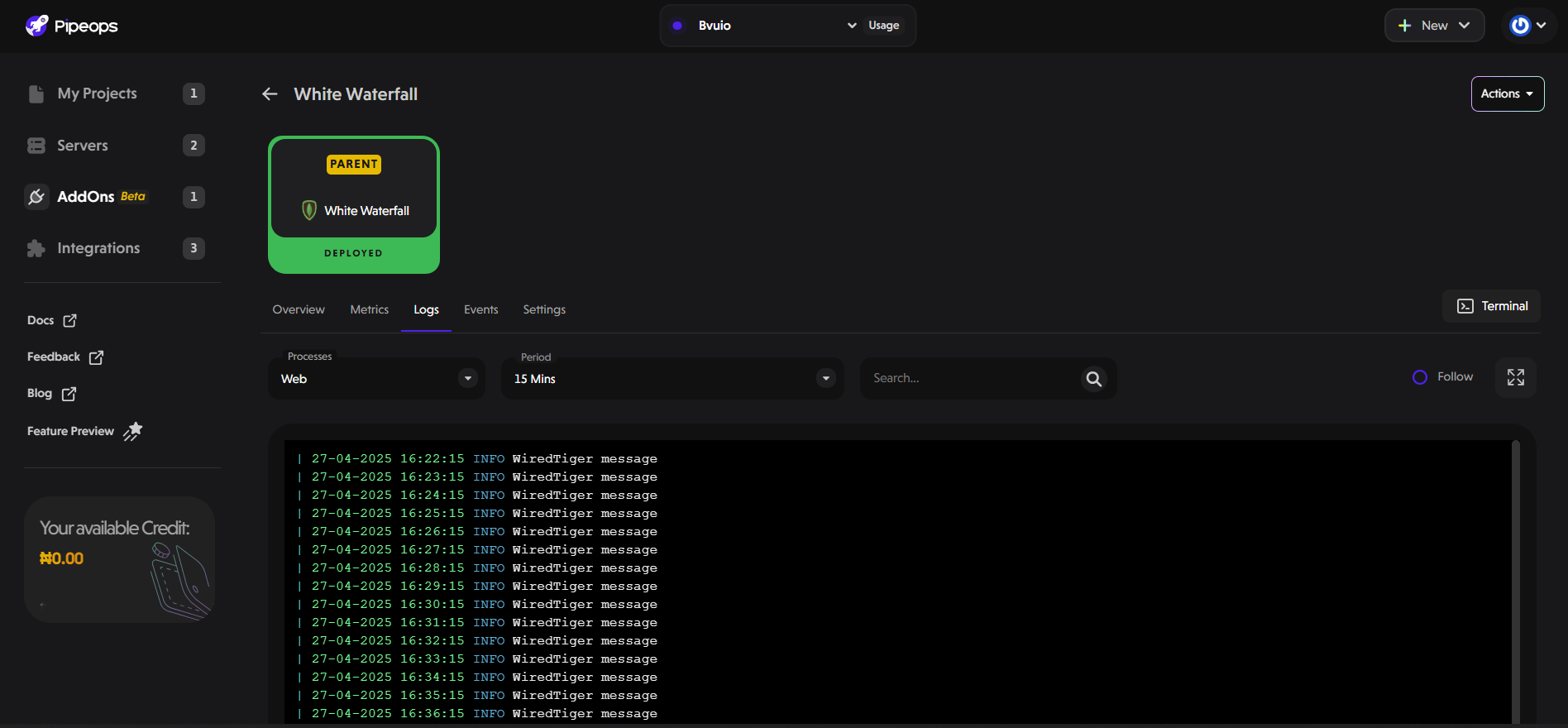The image size is (1568, 728).
Task: Open the Terminal button
Action: click(x=1491, y=306)
